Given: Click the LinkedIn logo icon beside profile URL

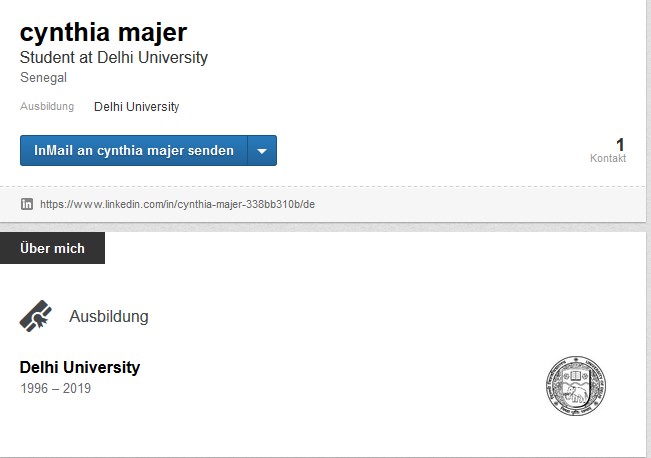Looking at the screenshot, I should point(27,204).
